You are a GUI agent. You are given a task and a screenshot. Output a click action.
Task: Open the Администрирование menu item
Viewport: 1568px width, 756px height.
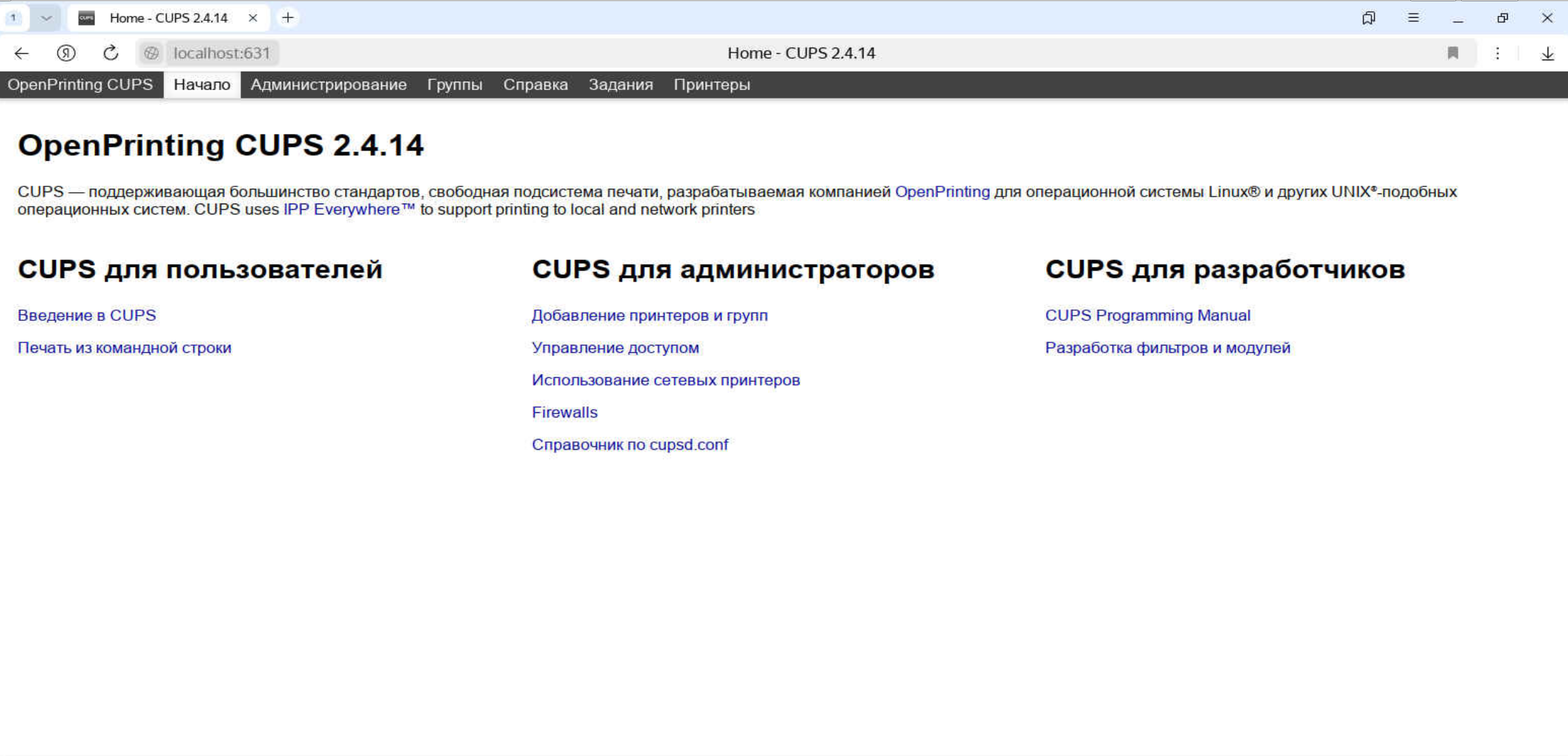point(328,84)
